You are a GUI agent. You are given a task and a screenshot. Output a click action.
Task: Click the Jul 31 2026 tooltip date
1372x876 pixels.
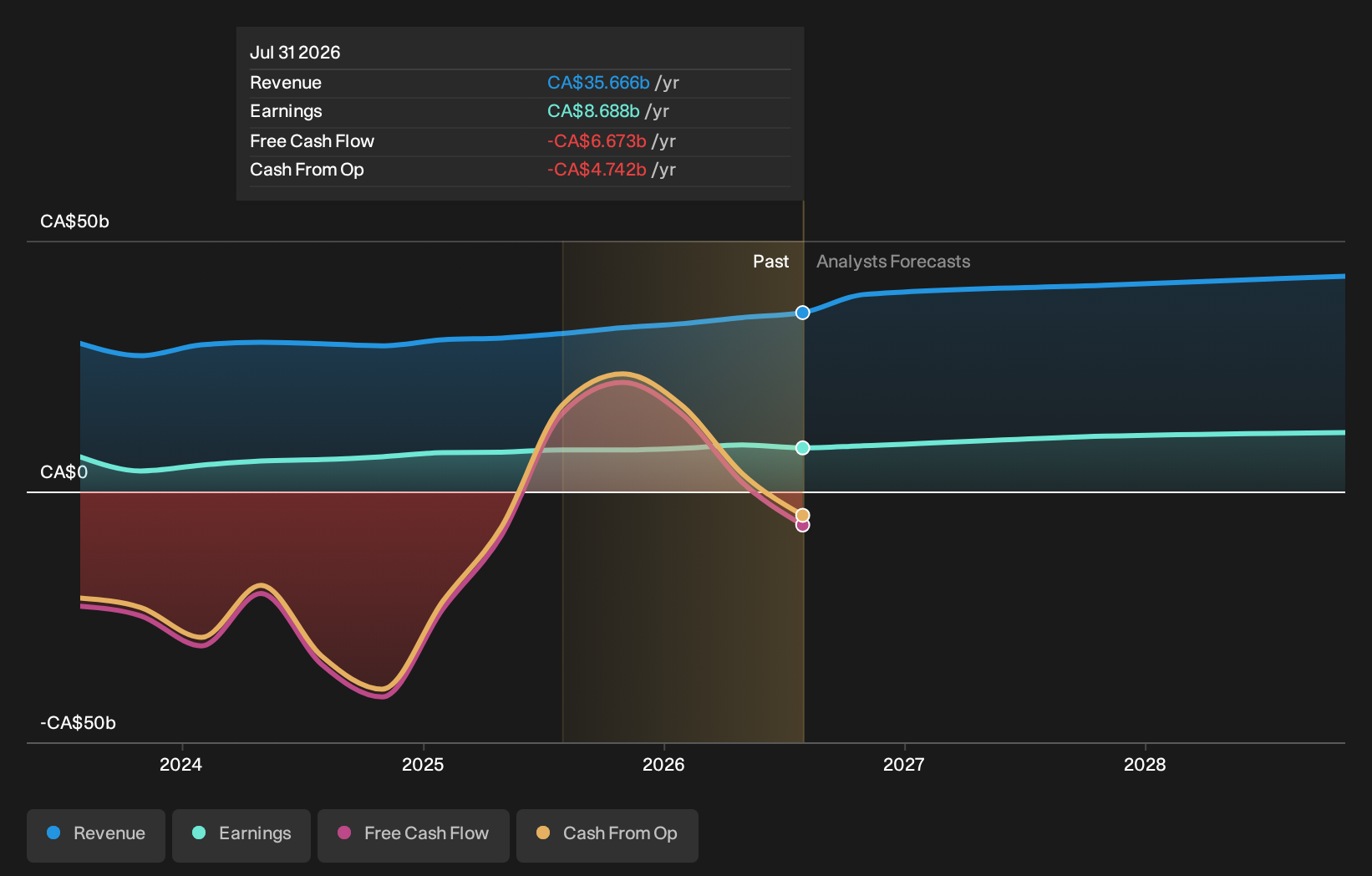click(x=295, y=53)
